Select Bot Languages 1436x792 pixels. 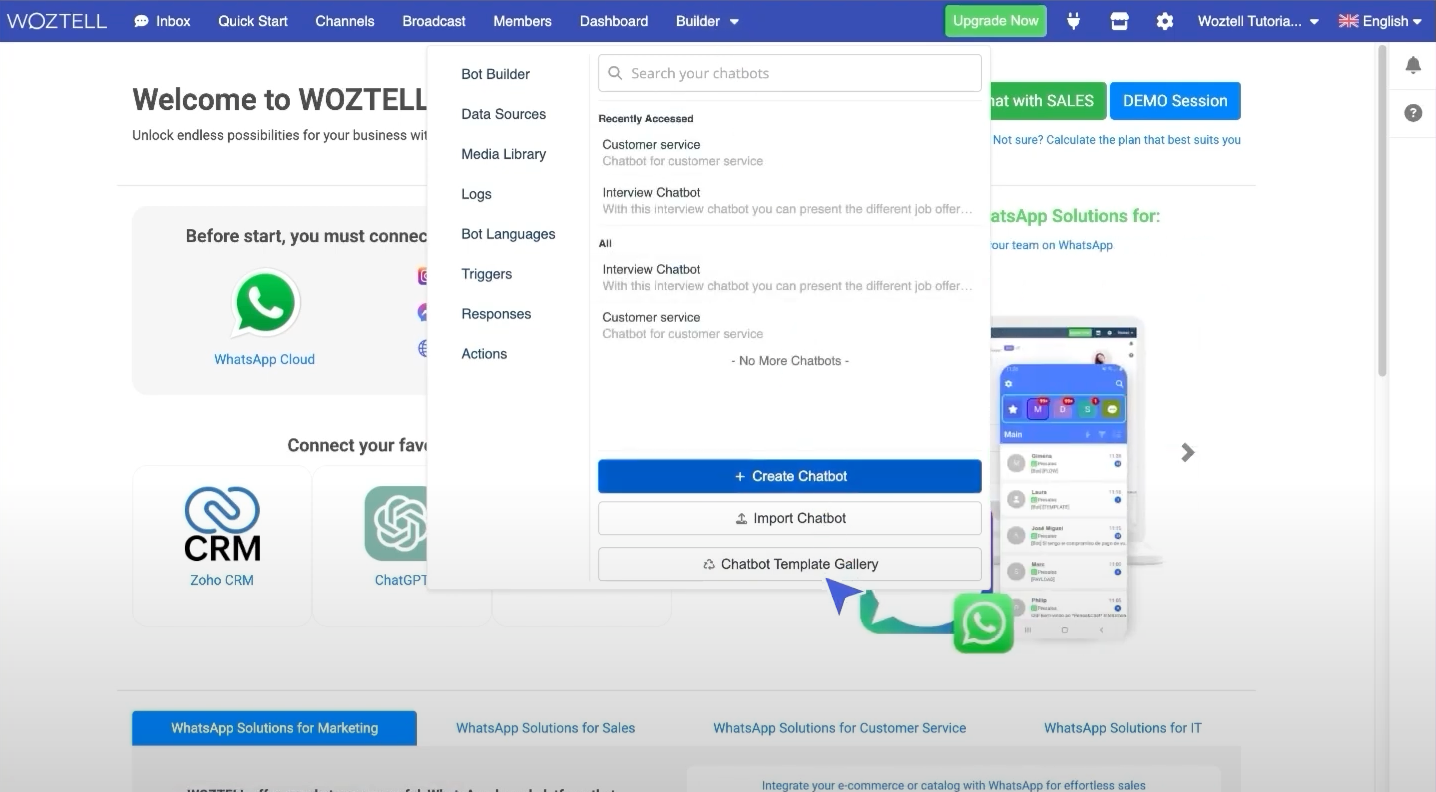click(x=508, y=234)
